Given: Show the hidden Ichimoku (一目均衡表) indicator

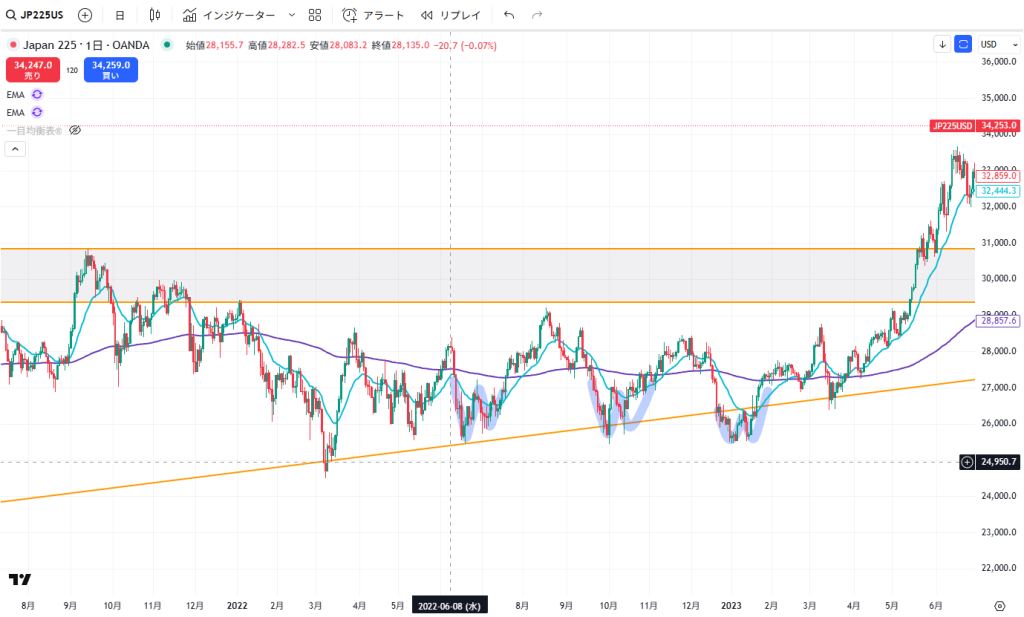Looking at the screenshot, I should pyautogui.click(x=74, y=130).
